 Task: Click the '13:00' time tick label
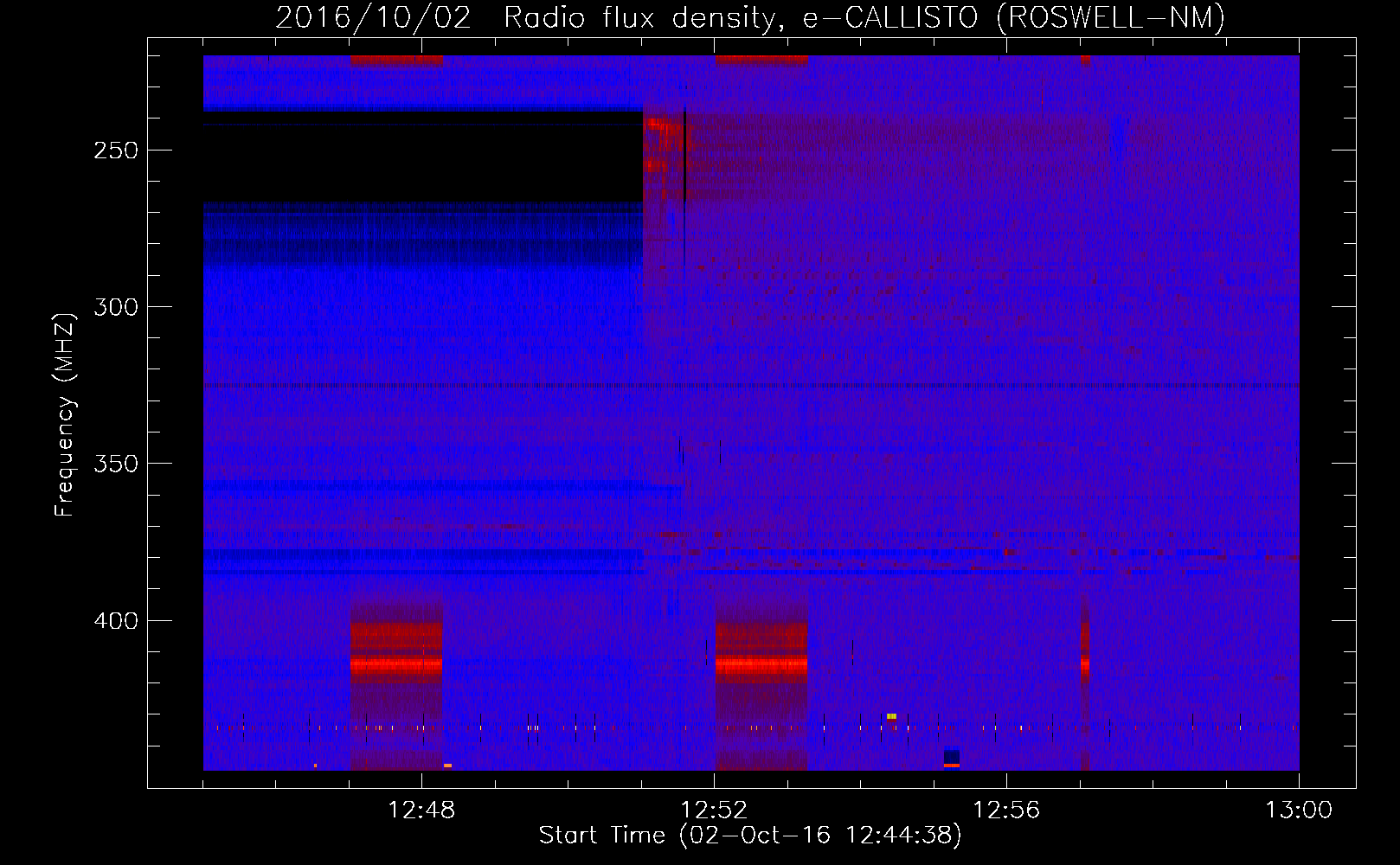pyautogui.click(x=1299, y=811)
